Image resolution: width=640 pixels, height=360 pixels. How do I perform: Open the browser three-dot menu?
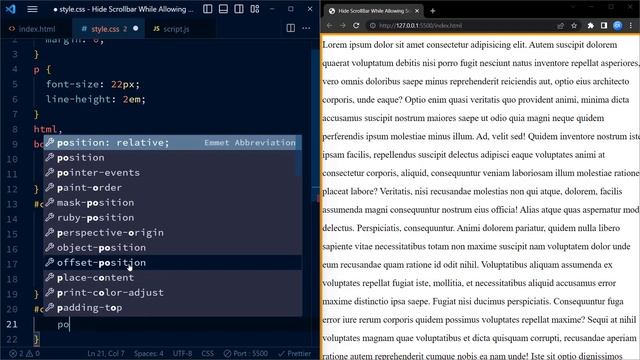click(631, 26)
